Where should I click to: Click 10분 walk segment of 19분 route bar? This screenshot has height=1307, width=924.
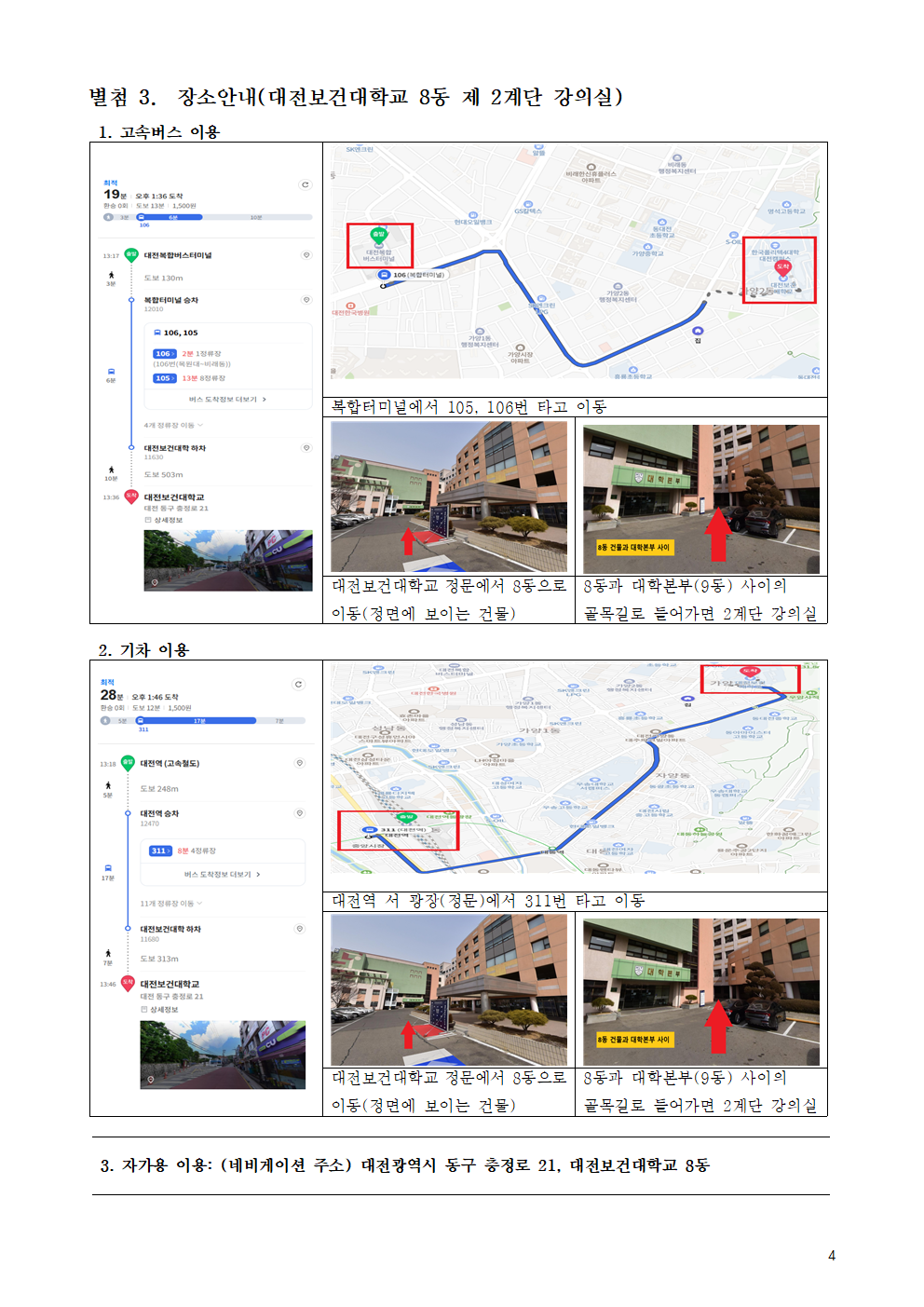coord(257,217)
